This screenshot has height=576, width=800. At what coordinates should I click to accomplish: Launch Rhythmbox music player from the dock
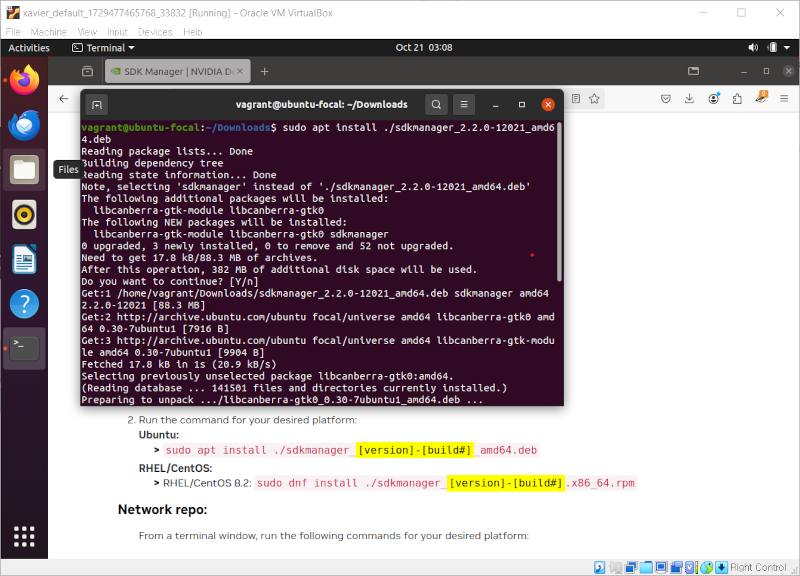coord(24,215)
